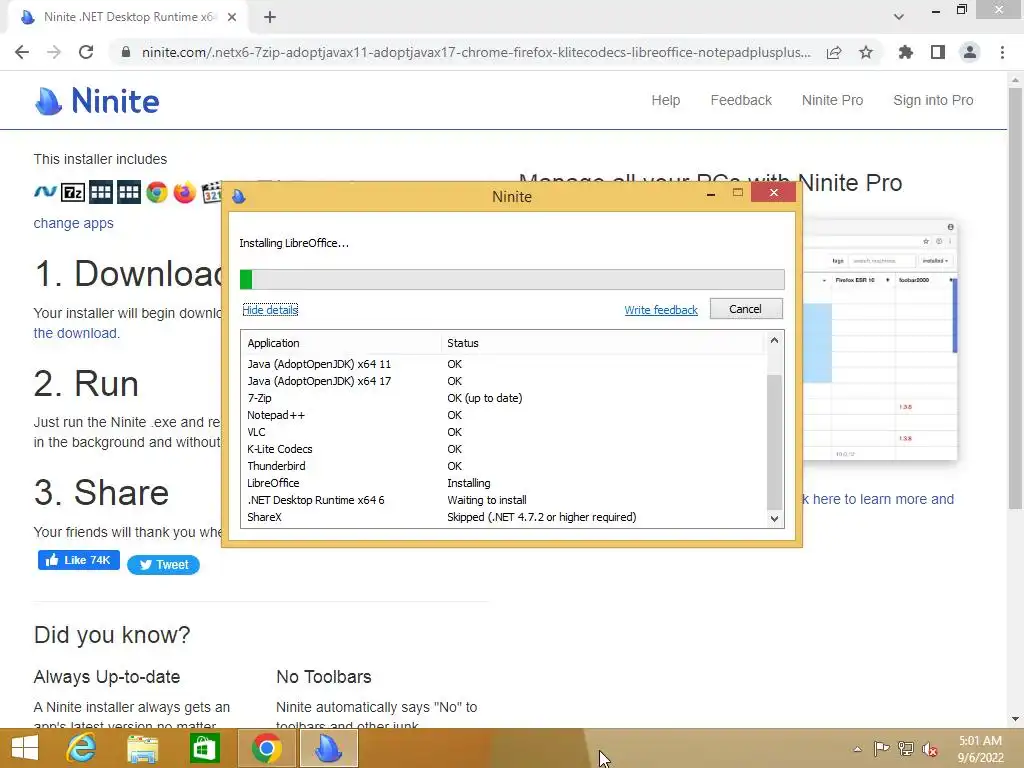Image resolution: width=1024 pixels, height=768 pixels.
Task: Open the Chrome extensions puzzle icon
Action: click(905, 52)
